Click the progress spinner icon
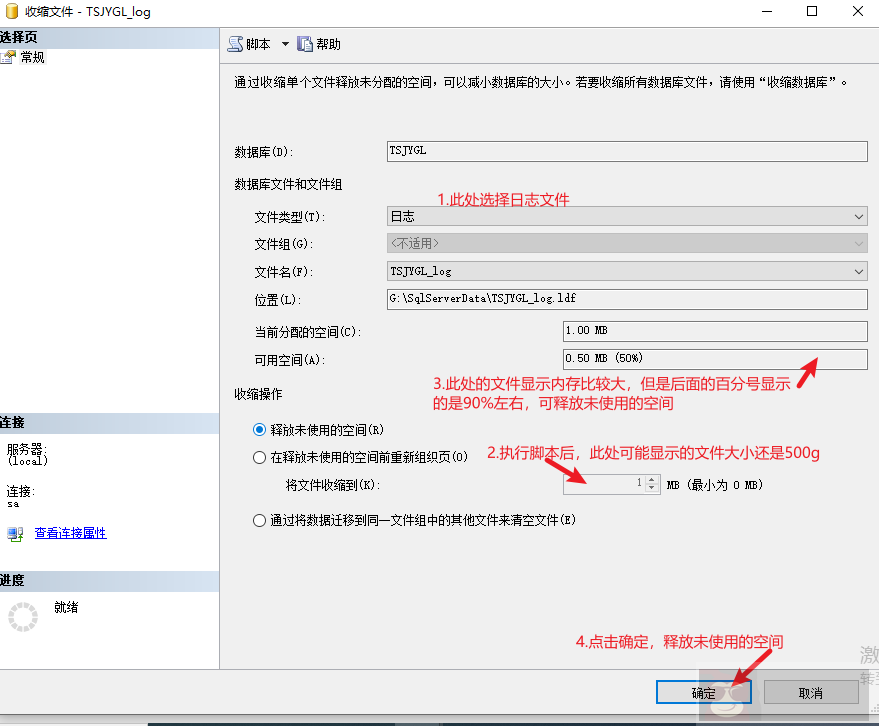The height and width of the screenshot is (726, 879). 23,617
